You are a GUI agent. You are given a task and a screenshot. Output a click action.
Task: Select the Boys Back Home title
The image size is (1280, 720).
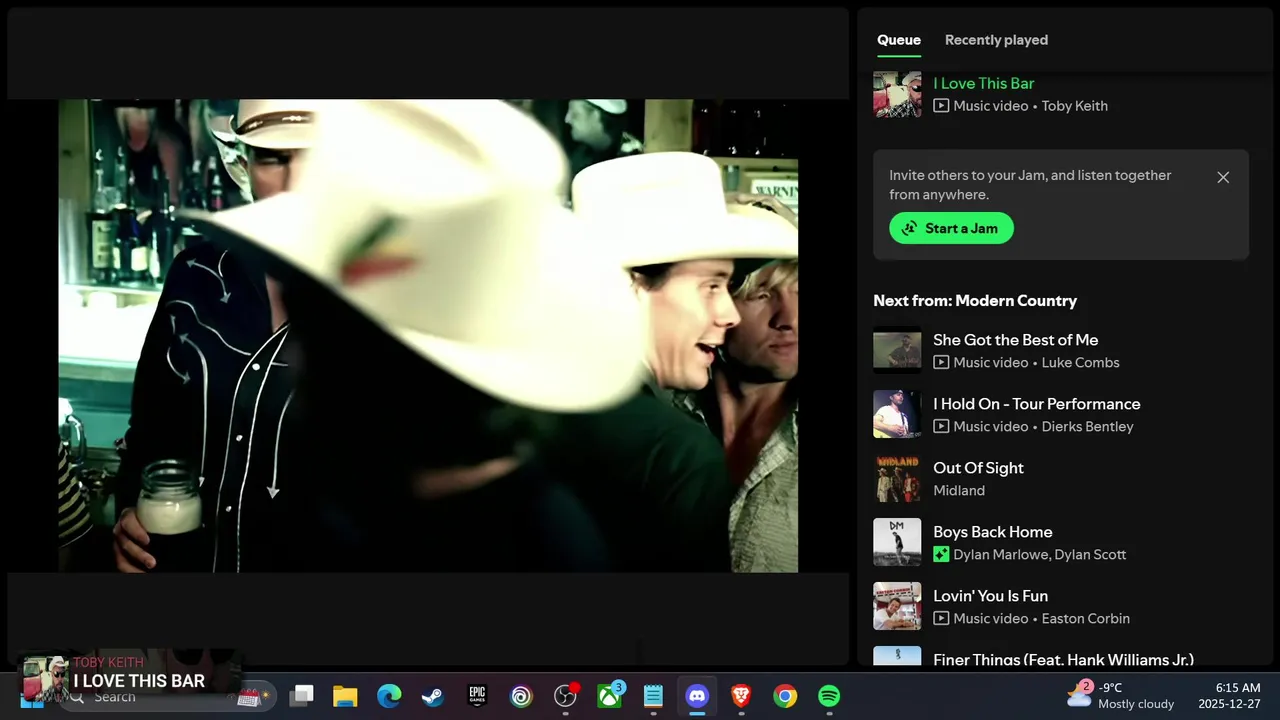click(x=992, y=532)
